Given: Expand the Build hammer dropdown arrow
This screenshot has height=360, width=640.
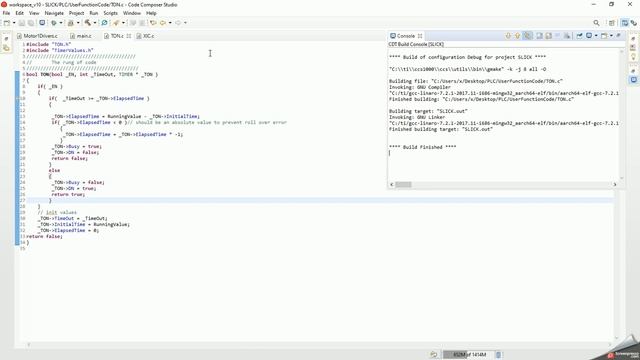Looking at the screenshot, I should pos(95,23).
